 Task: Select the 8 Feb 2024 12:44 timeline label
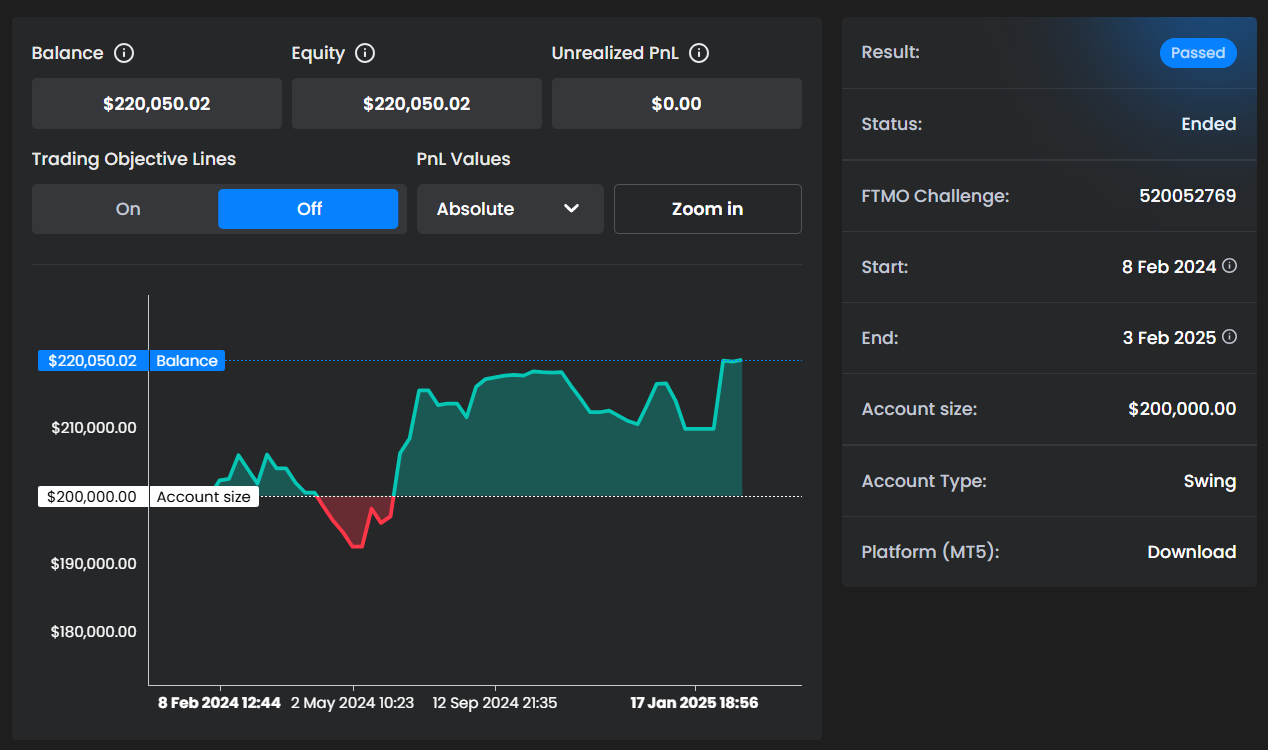(x=219, y=703)
